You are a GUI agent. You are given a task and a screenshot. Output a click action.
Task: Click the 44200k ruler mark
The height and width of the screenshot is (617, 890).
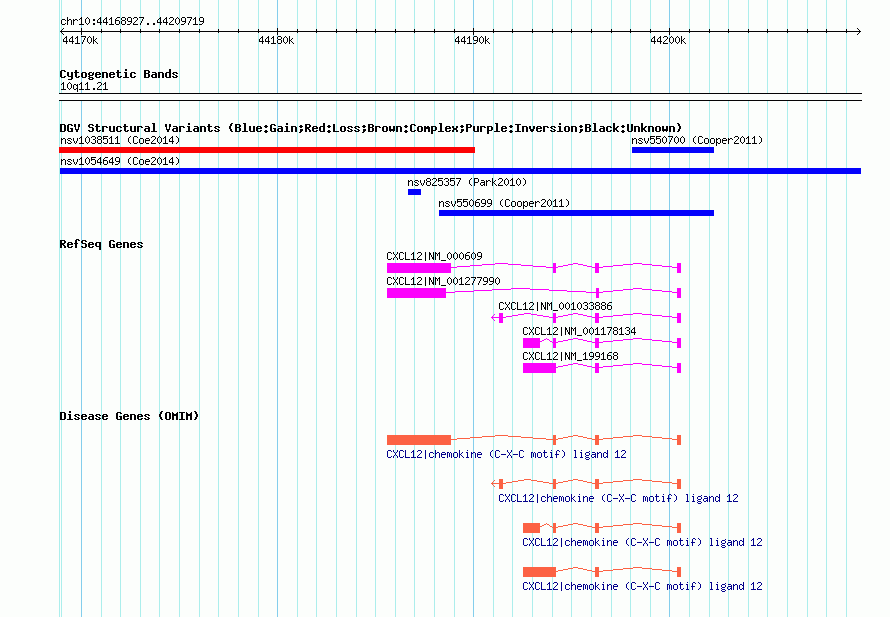pyautogui.click(x=668, y=40)
